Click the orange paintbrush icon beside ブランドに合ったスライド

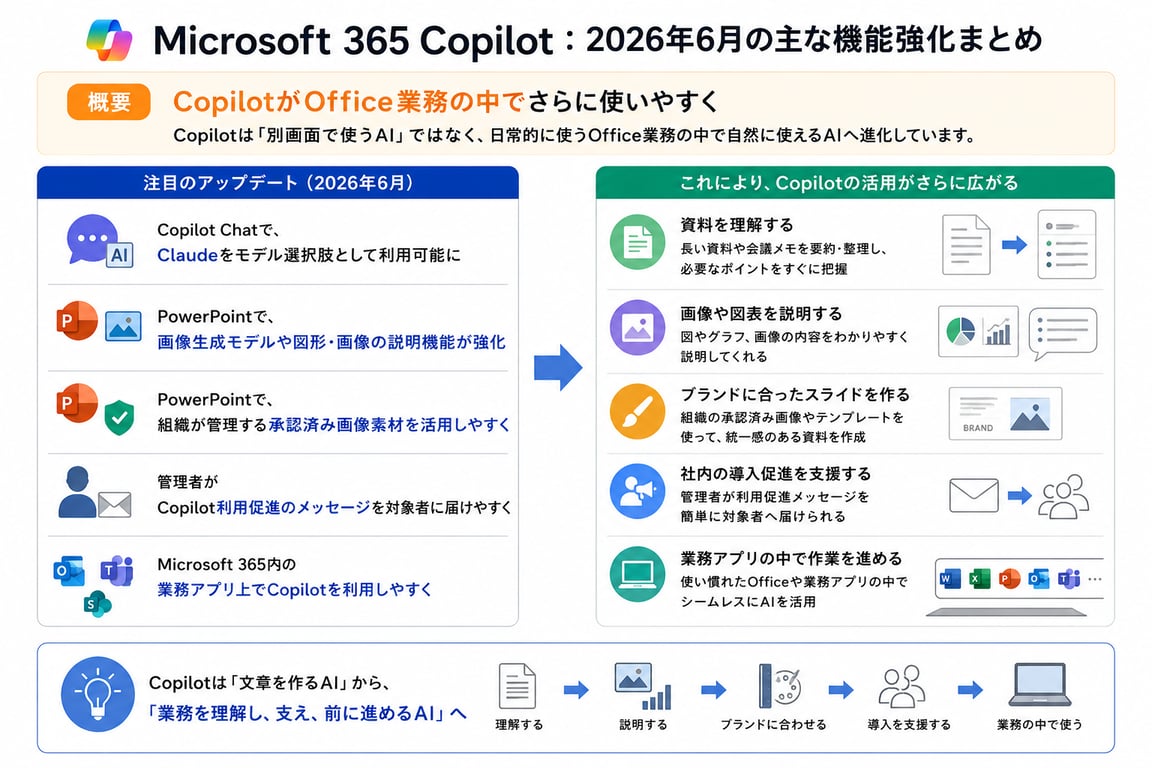pos(637,412)
